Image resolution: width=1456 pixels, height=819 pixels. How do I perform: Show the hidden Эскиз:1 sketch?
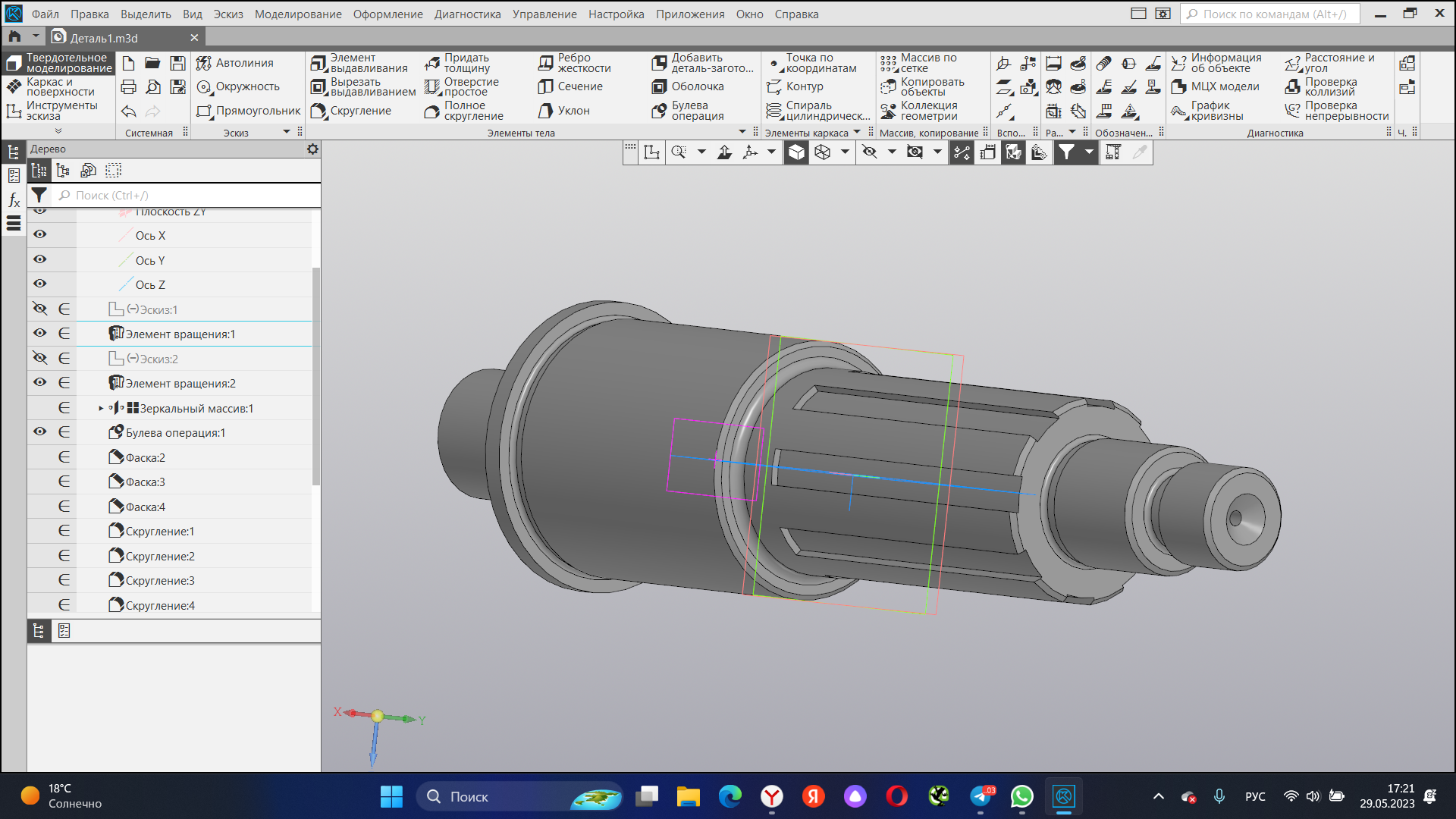tap(40, 309)
